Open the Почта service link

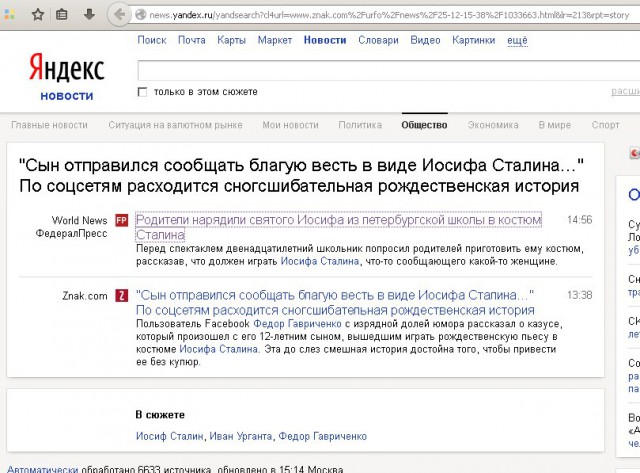coord(191,40)
